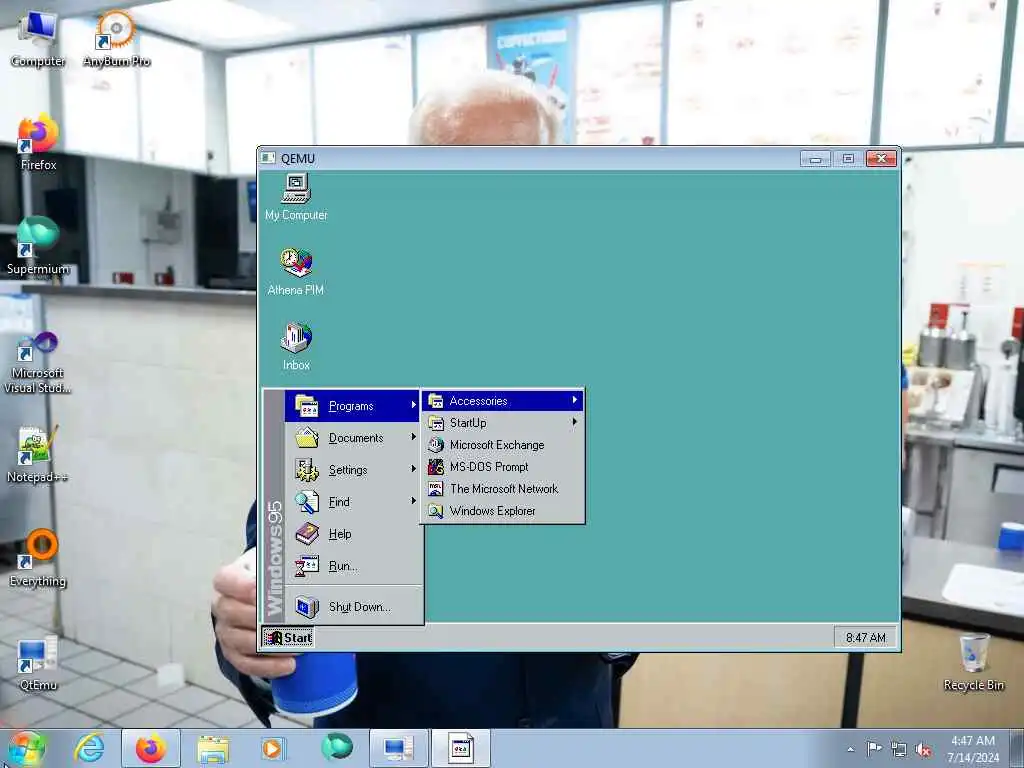The height and width of the screenshot is (768, 1024).
Task: Select the Inbox icon in QEMU
Action: 296,346
